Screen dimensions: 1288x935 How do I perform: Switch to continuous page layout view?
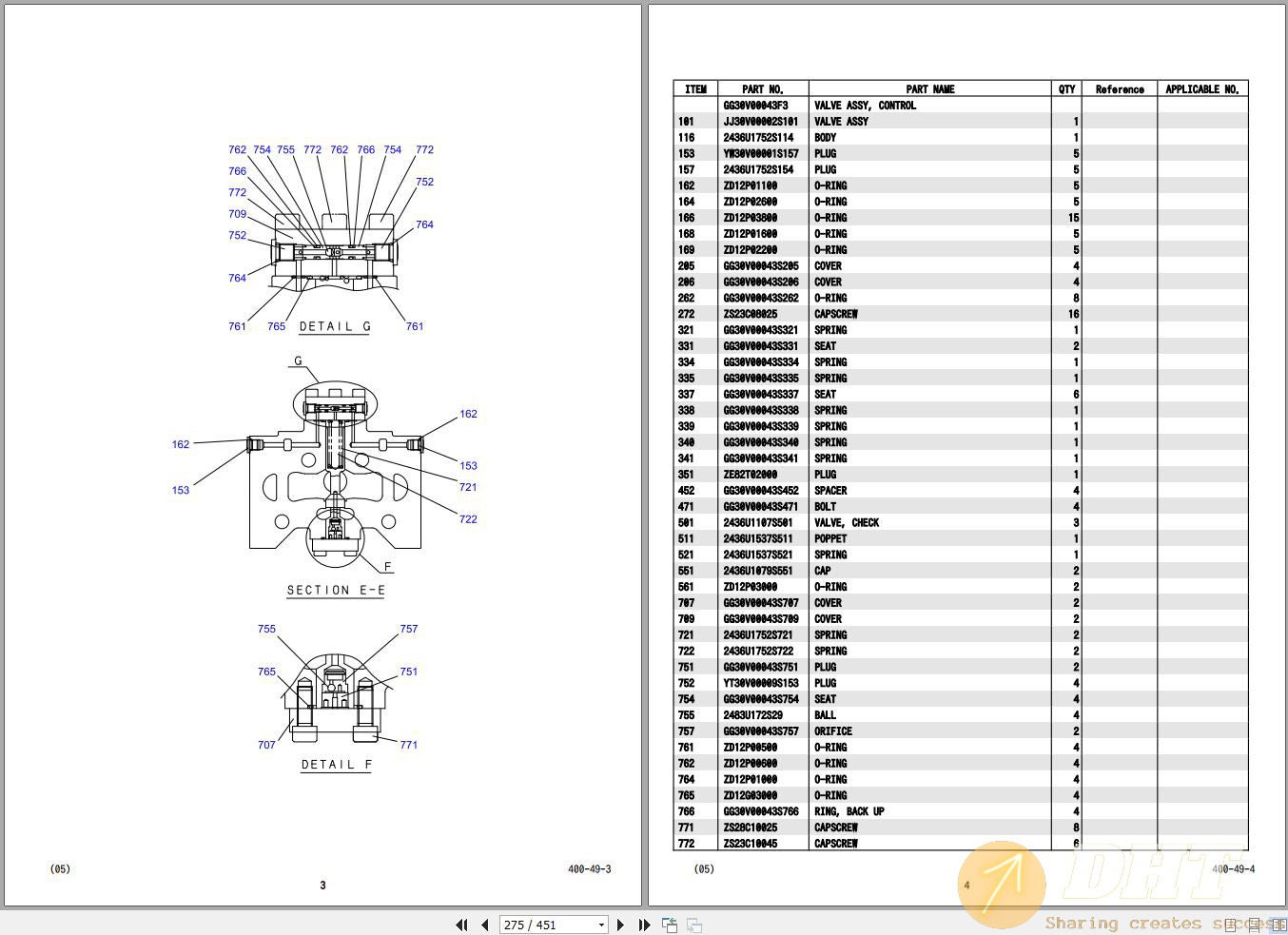pyautogui.click(x=1256, y=925)
